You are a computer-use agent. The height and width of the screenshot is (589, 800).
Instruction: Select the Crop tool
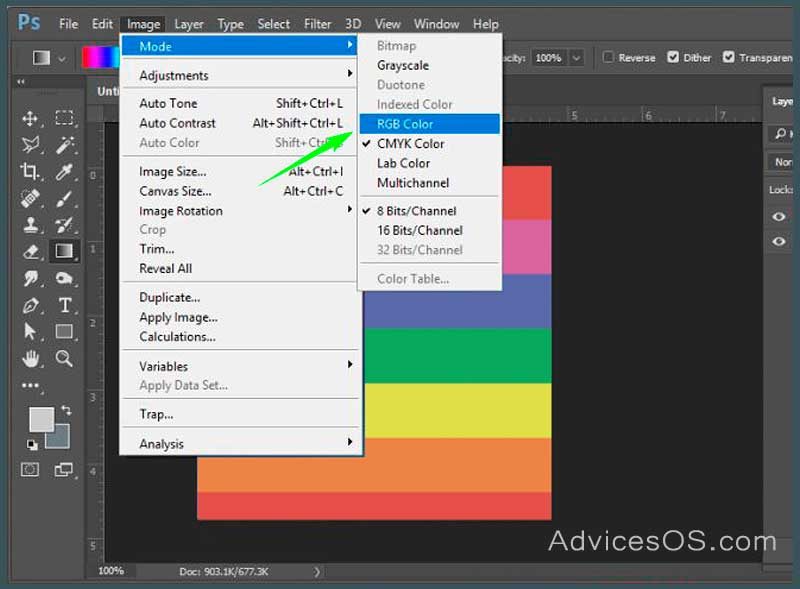pos(30,171)
